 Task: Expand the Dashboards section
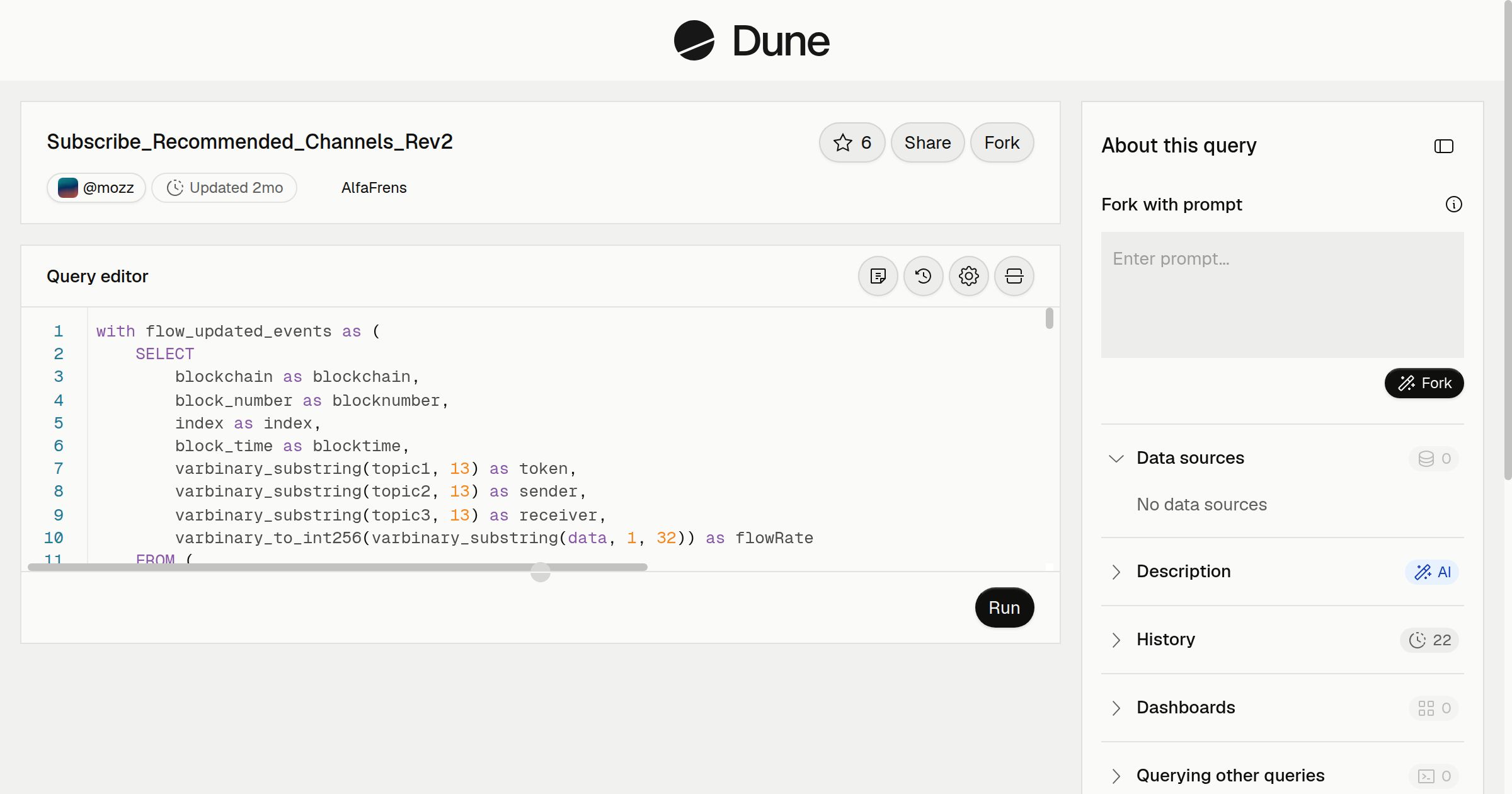point(1116,708)
